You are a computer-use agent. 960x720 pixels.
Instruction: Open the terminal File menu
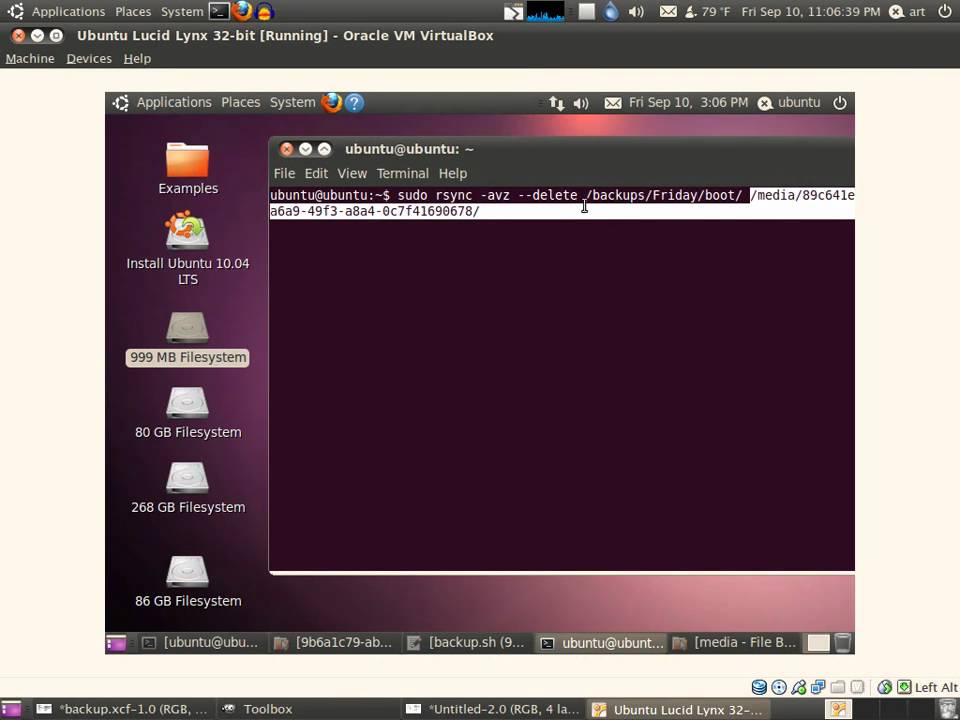pos(284,173)
